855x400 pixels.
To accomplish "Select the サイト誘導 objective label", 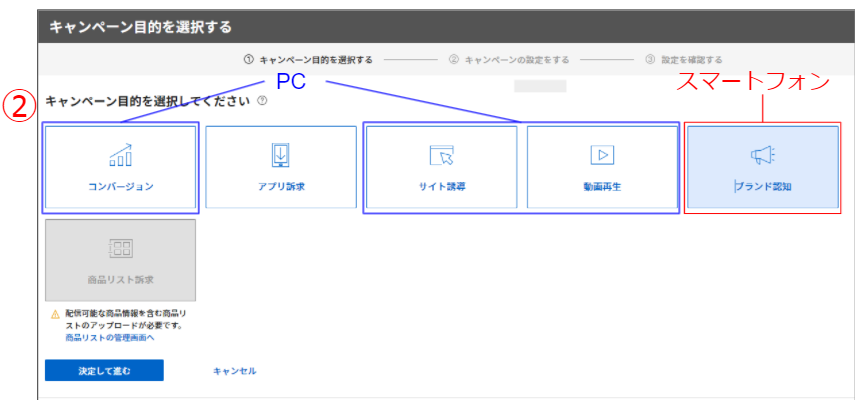I will click(x=441, y=187).
